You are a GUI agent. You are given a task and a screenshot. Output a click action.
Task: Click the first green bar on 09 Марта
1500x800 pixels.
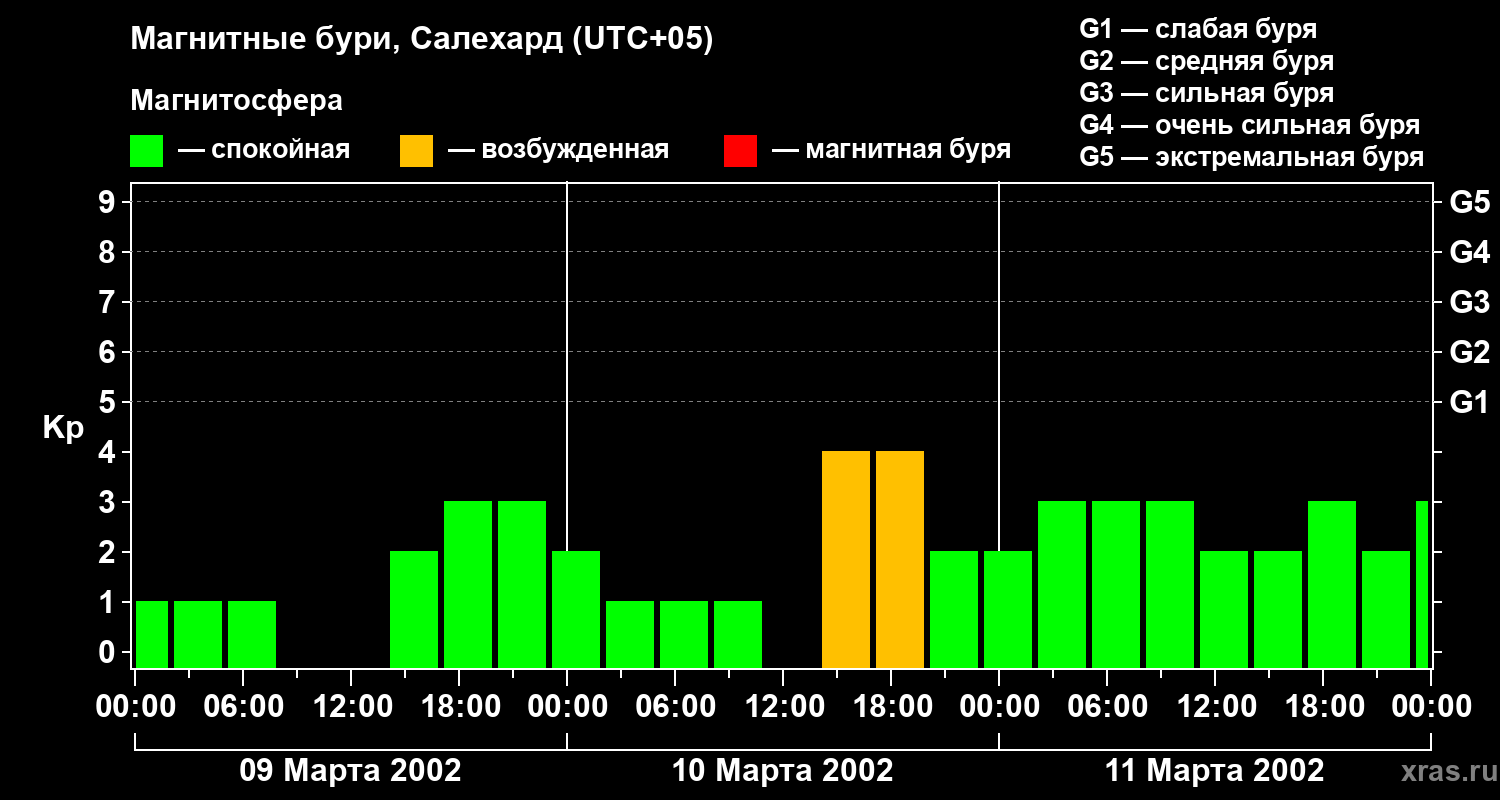pyautogui.click(x=152, y=635)
